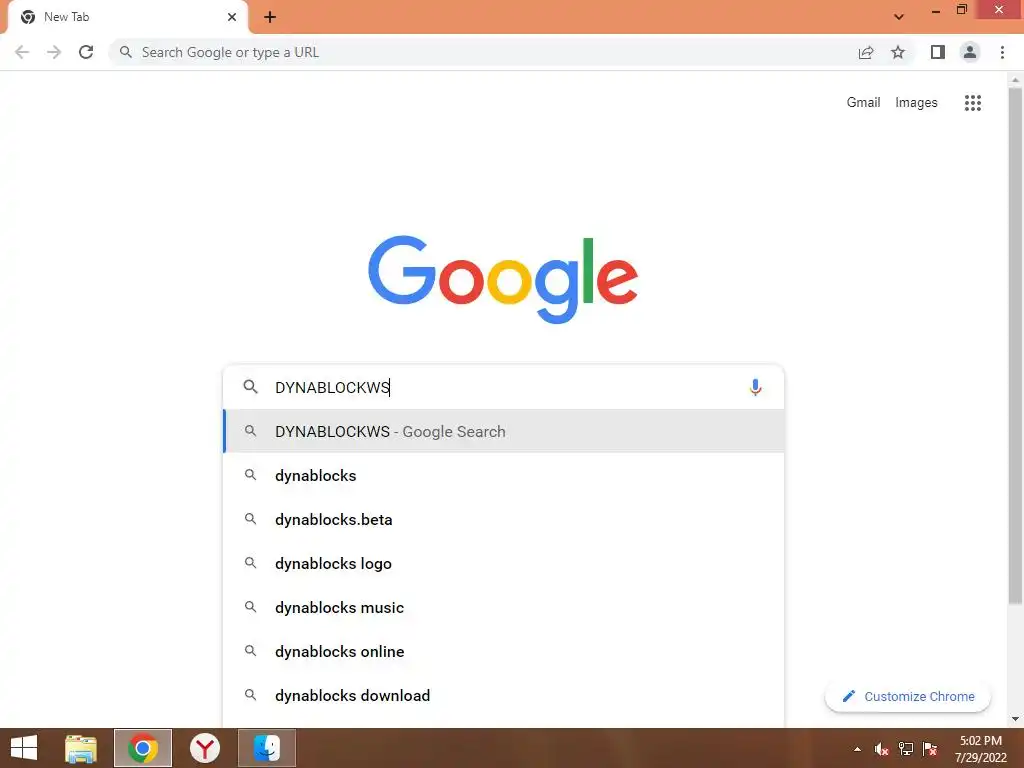Share this page icon in address bar
The image size is (1024, 768).
point(866,52)
